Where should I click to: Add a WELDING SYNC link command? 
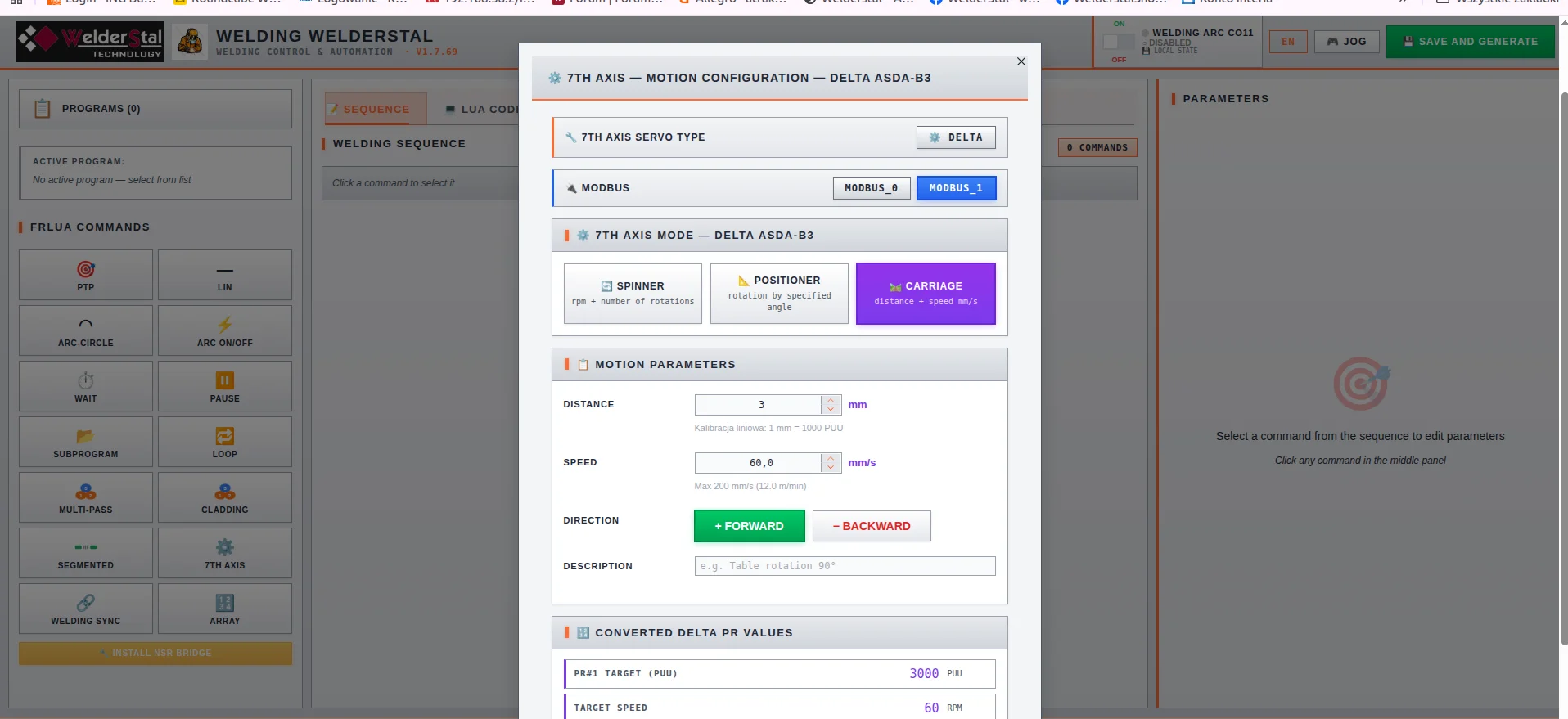coord(86,609)
